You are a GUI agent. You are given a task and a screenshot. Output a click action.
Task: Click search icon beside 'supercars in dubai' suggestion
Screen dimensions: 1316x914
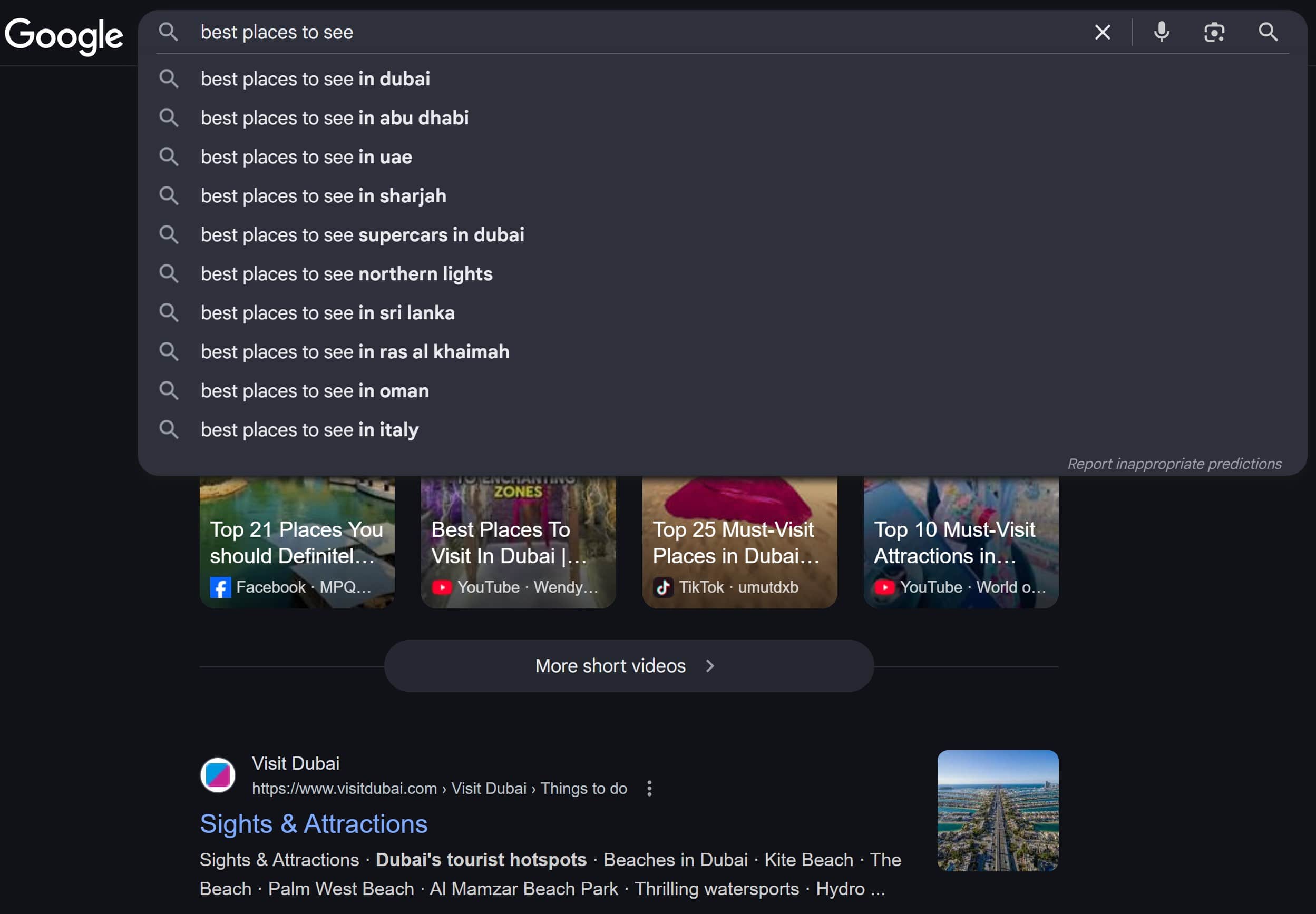[169, 234]
